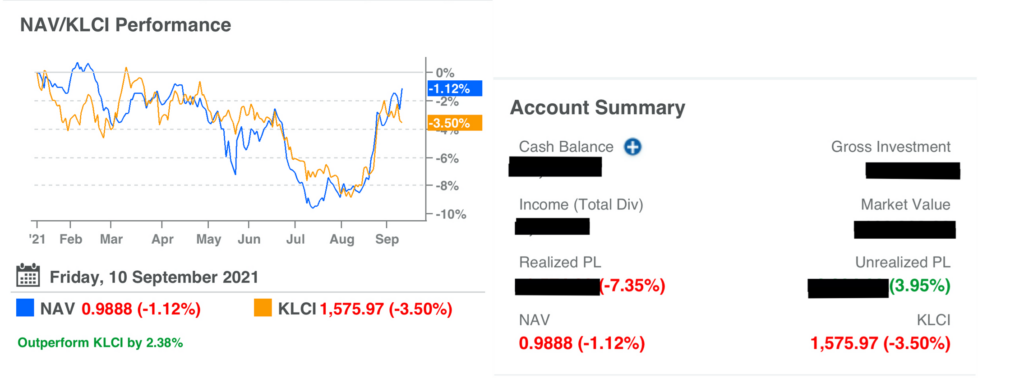Click KLCI 1,575.97 value in Account Summary

click(880, 343)
